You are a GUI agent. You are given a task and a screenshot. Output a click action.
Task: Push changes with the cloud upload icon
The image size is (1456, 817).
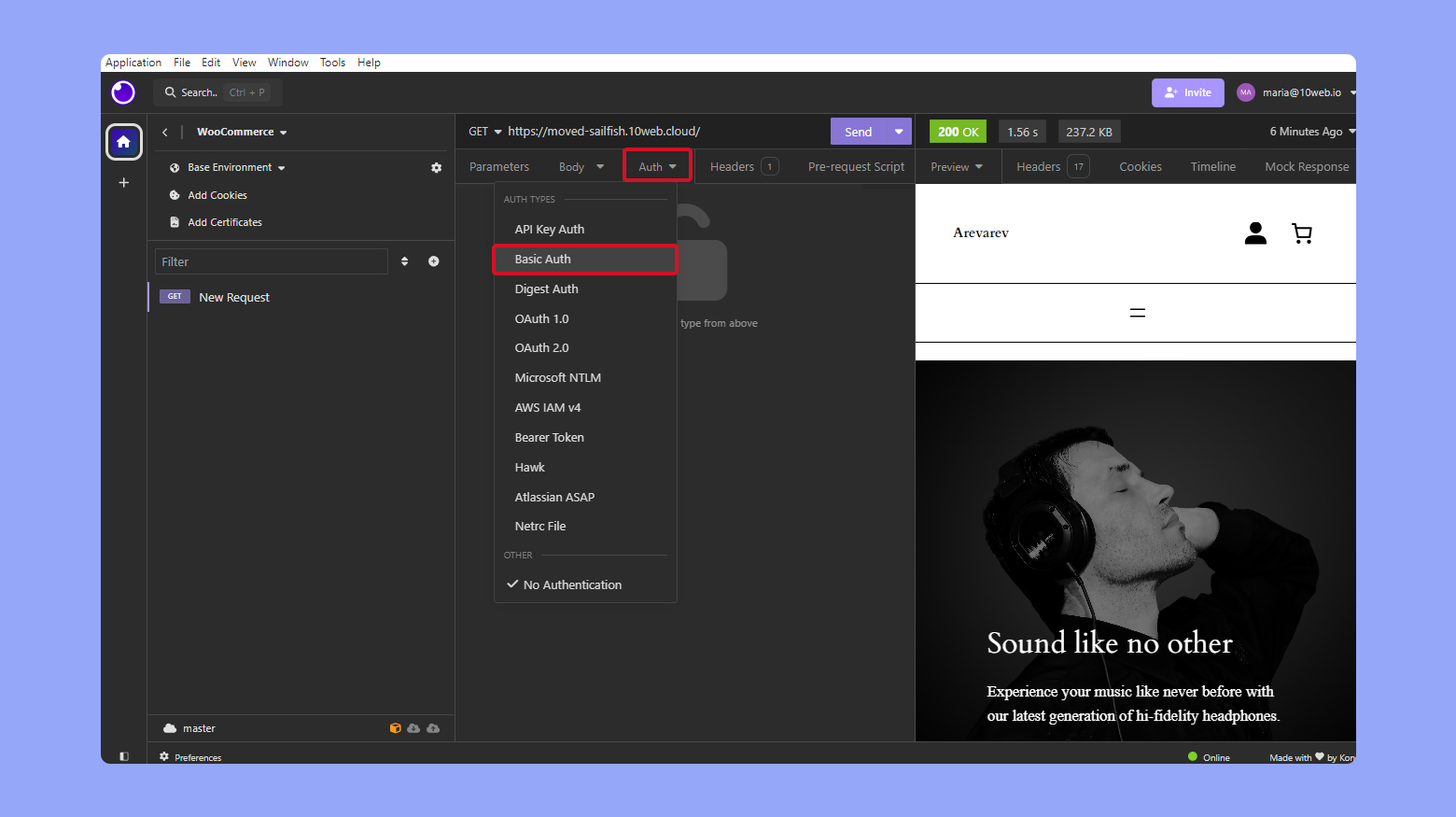(x=433, y=727)
